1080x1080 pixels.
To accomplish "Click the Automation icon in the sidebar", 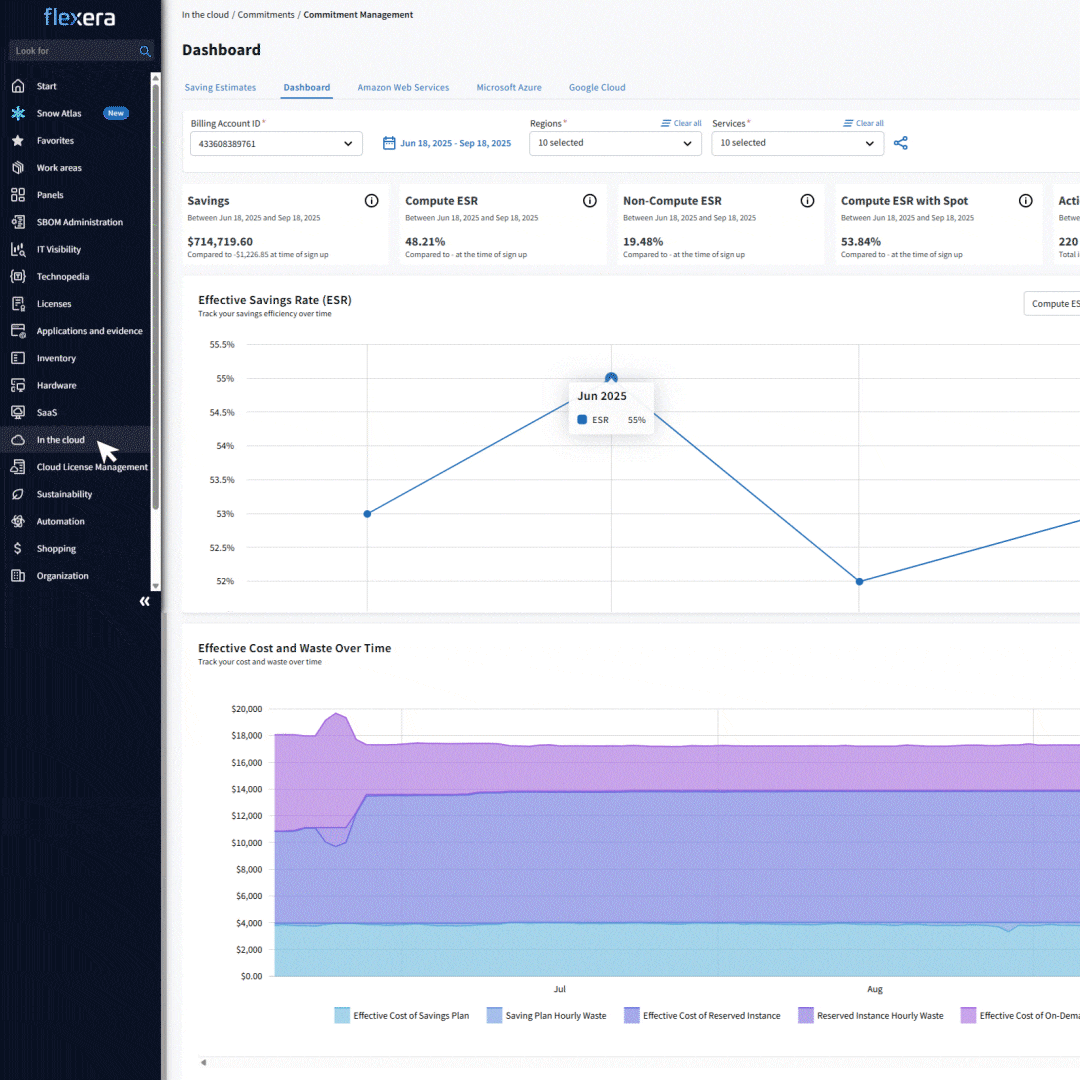I will [20, 521].
